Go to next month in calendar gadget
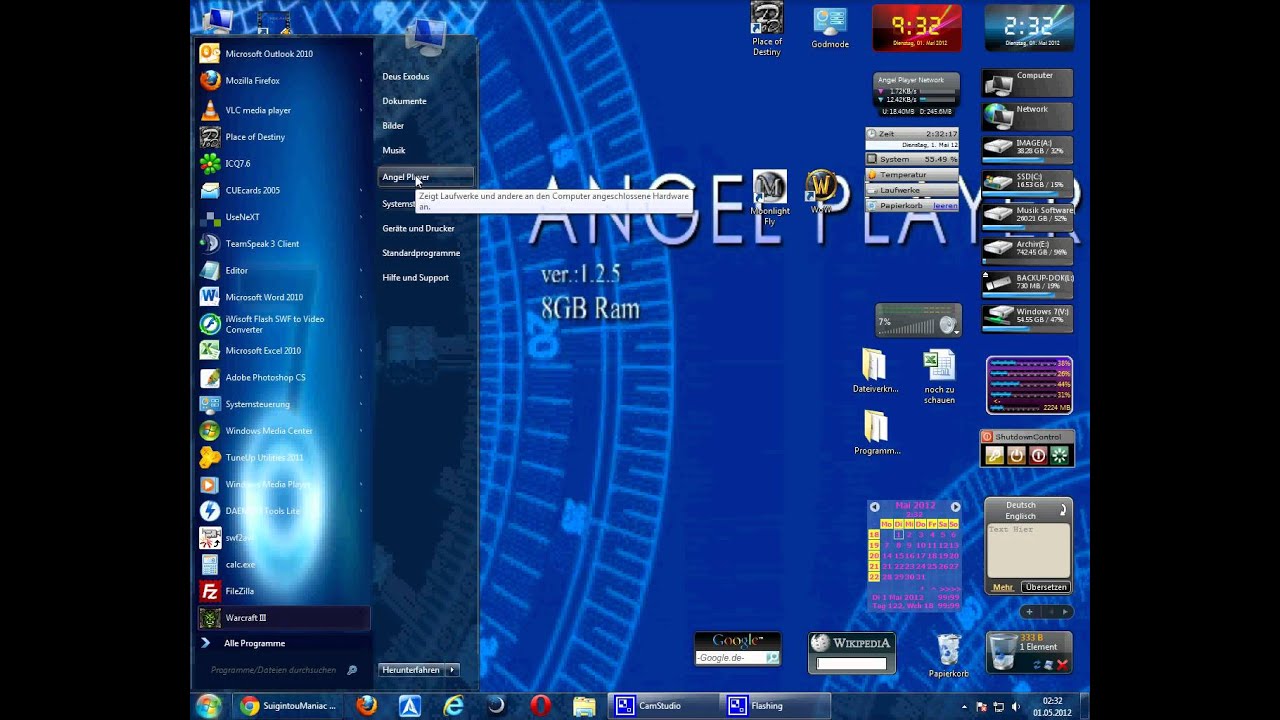The image size is (1280, 720). pos(955,507)
